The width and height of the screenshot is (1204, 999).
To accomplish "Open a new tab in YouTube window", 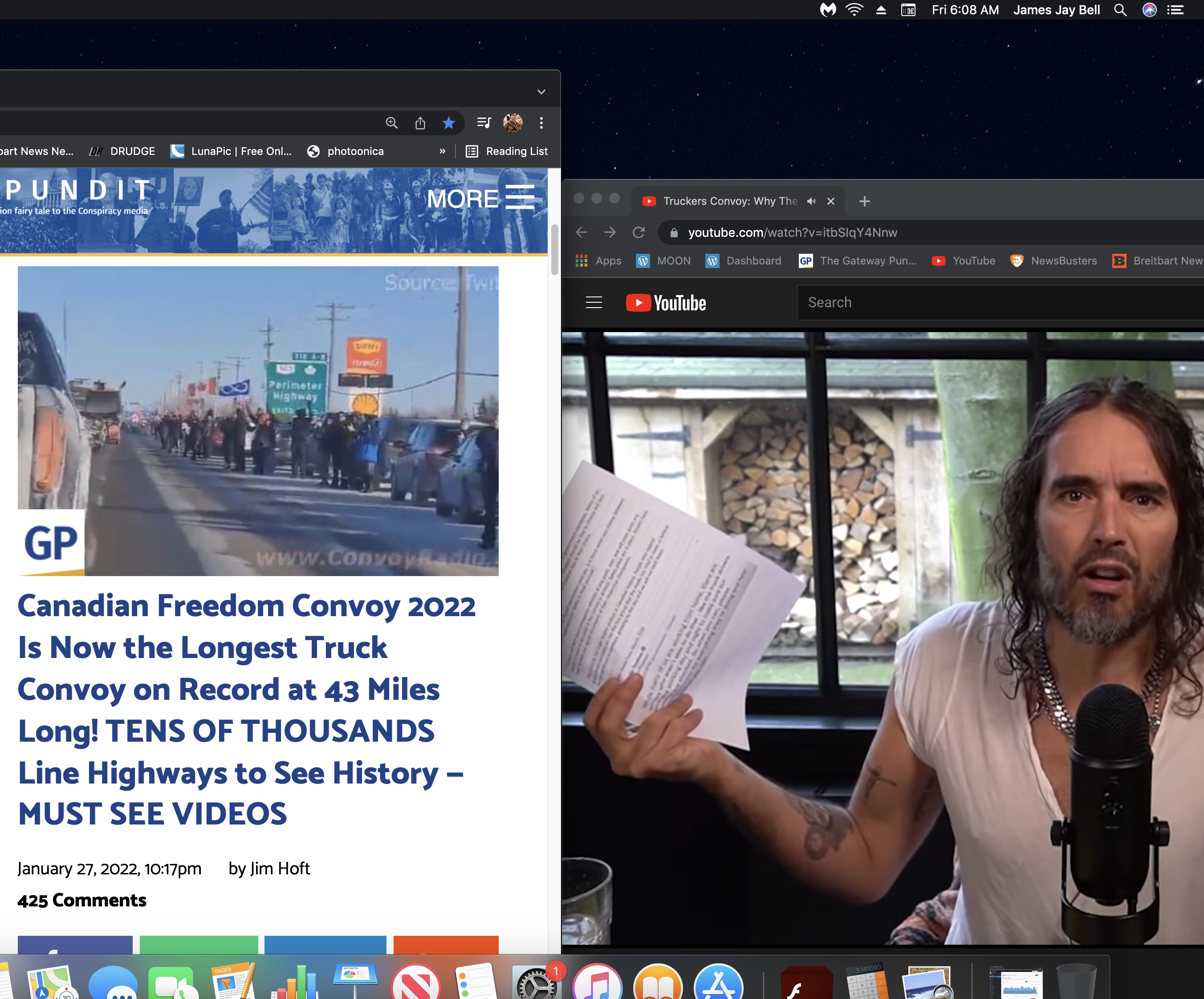I will (865, 201).
